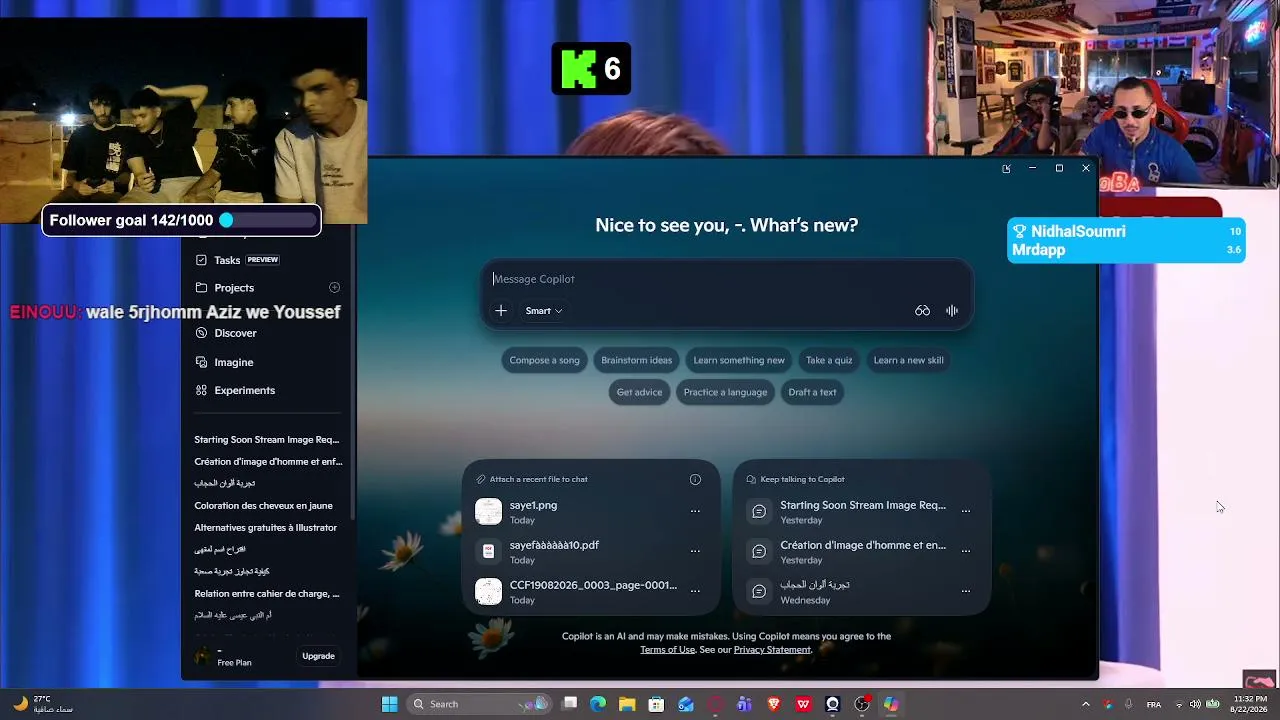
Task: Open more options for sayefàààààà10.pdf
Action: [695, 551]
